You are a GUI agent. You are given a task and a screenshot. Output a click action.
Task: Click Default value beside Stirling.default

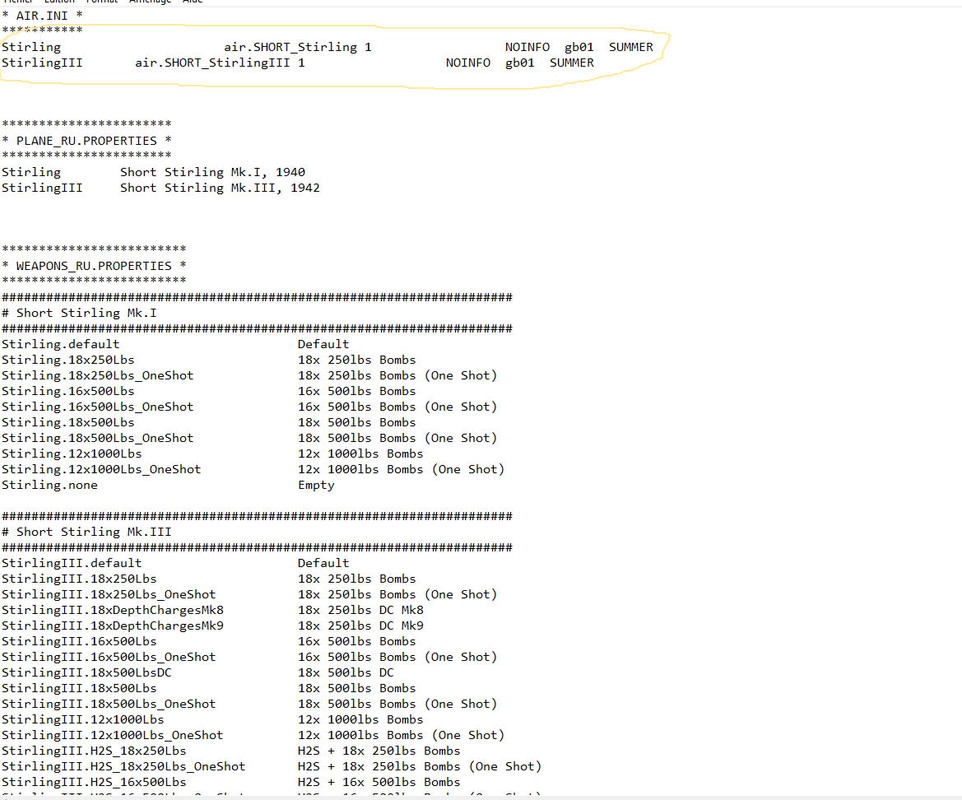coord(323,344)
